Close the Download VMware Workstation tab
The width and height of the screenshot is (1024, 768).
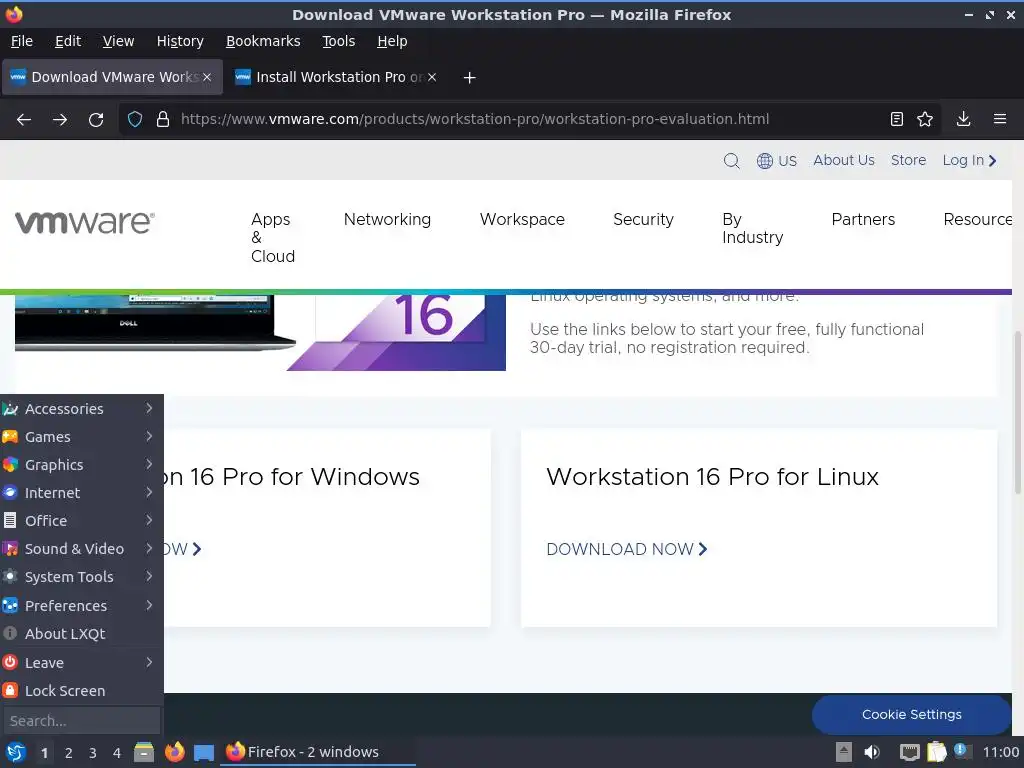pyautogui.click(x=207, y=77)
